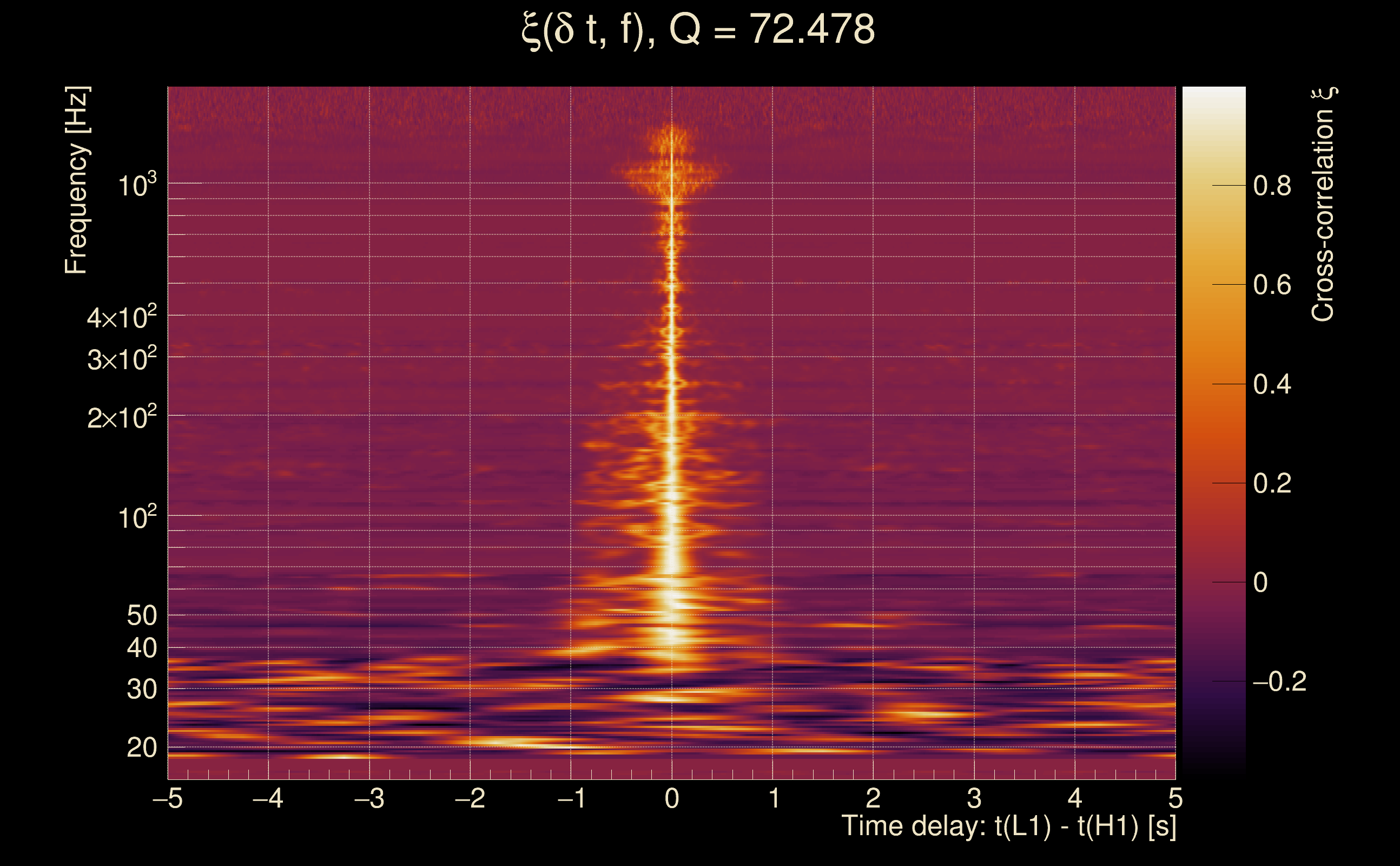Click the 0.8 colorbar tick label
1400x866 pixels.
1272,186
